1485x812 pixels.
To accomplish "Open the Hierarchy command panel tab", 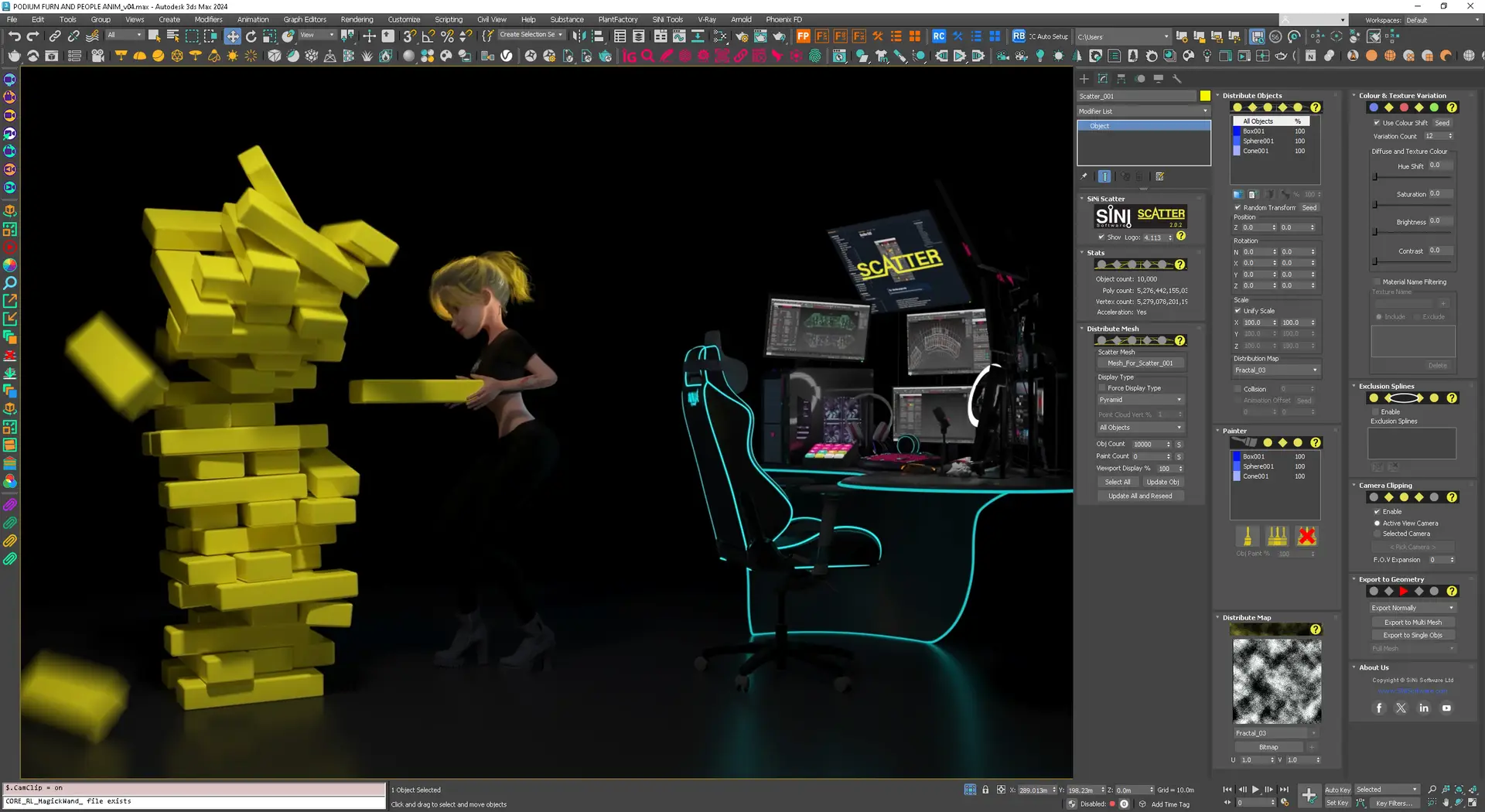I will click(1121, 79).
